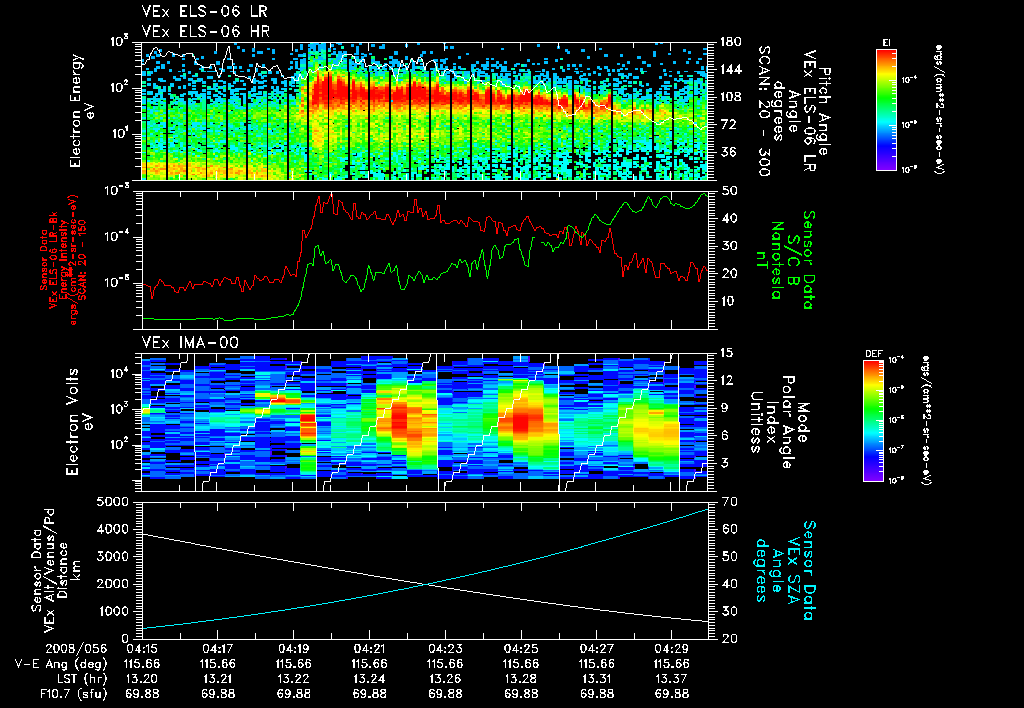Click the 'Electron Volts' axis label
Image resolution: width=1024 pixels, height=708 pixels.
click(72, 422)
